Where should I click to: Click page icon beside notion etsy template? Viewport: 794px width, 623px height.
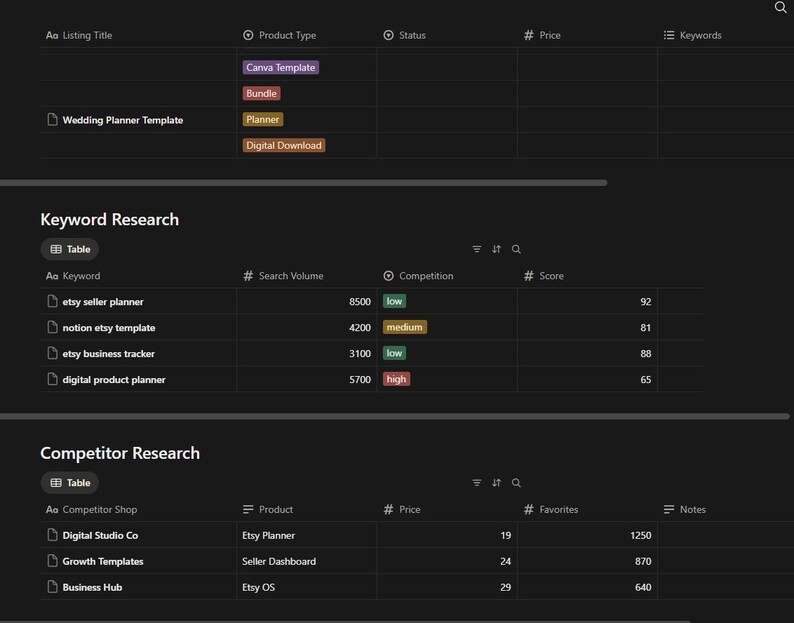click(52, 327)
